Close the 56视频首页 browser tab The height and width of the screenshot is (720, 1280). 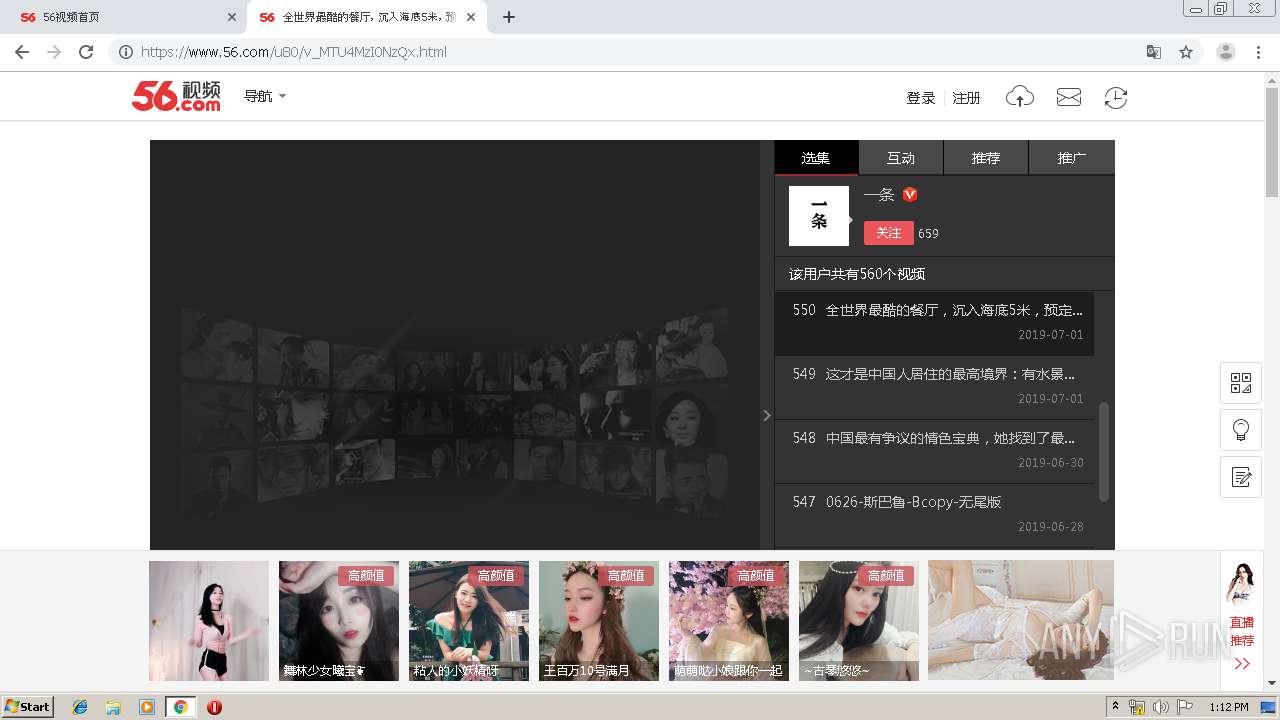[x=231, y=17]
